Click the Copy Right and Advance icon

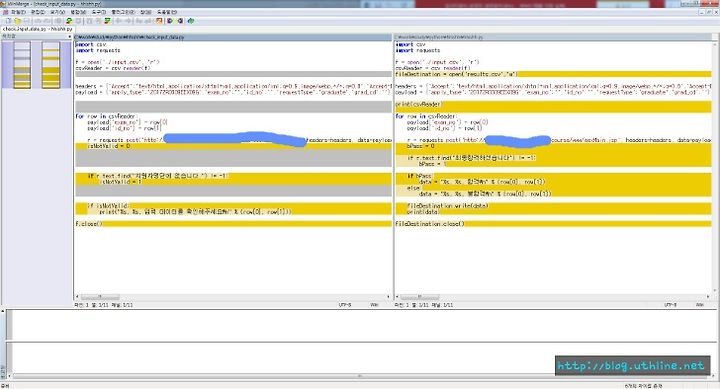(139, 21)
